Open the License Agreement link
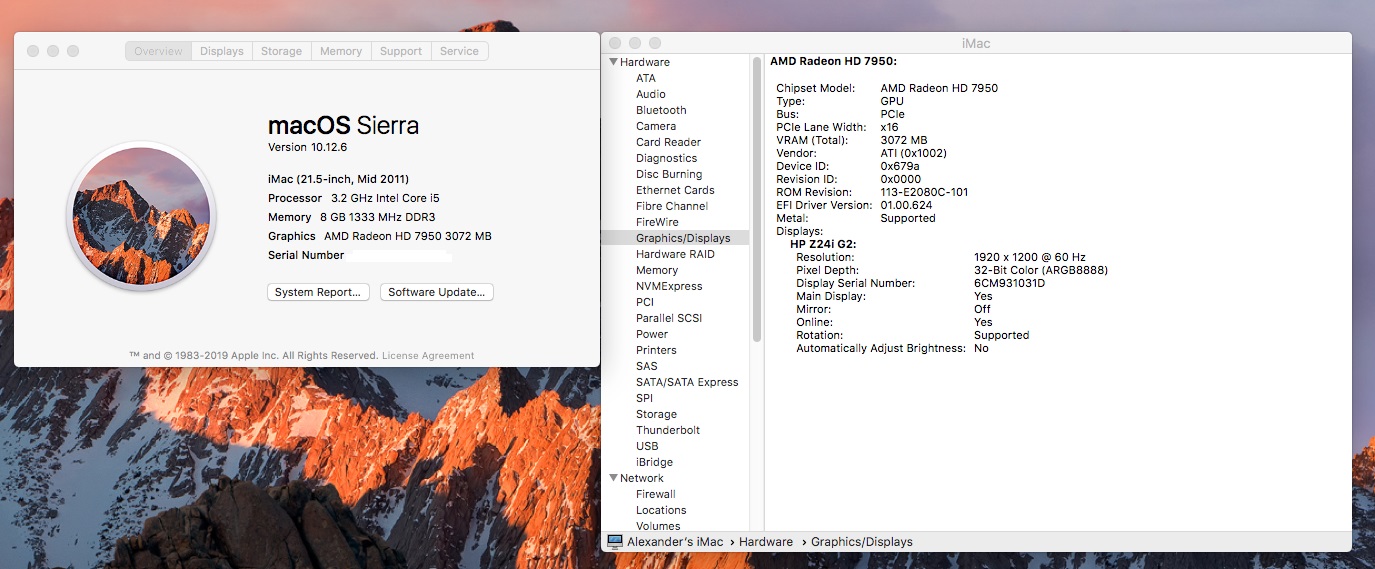Viewport: 1375px width, 569px height. coord(428,355)
